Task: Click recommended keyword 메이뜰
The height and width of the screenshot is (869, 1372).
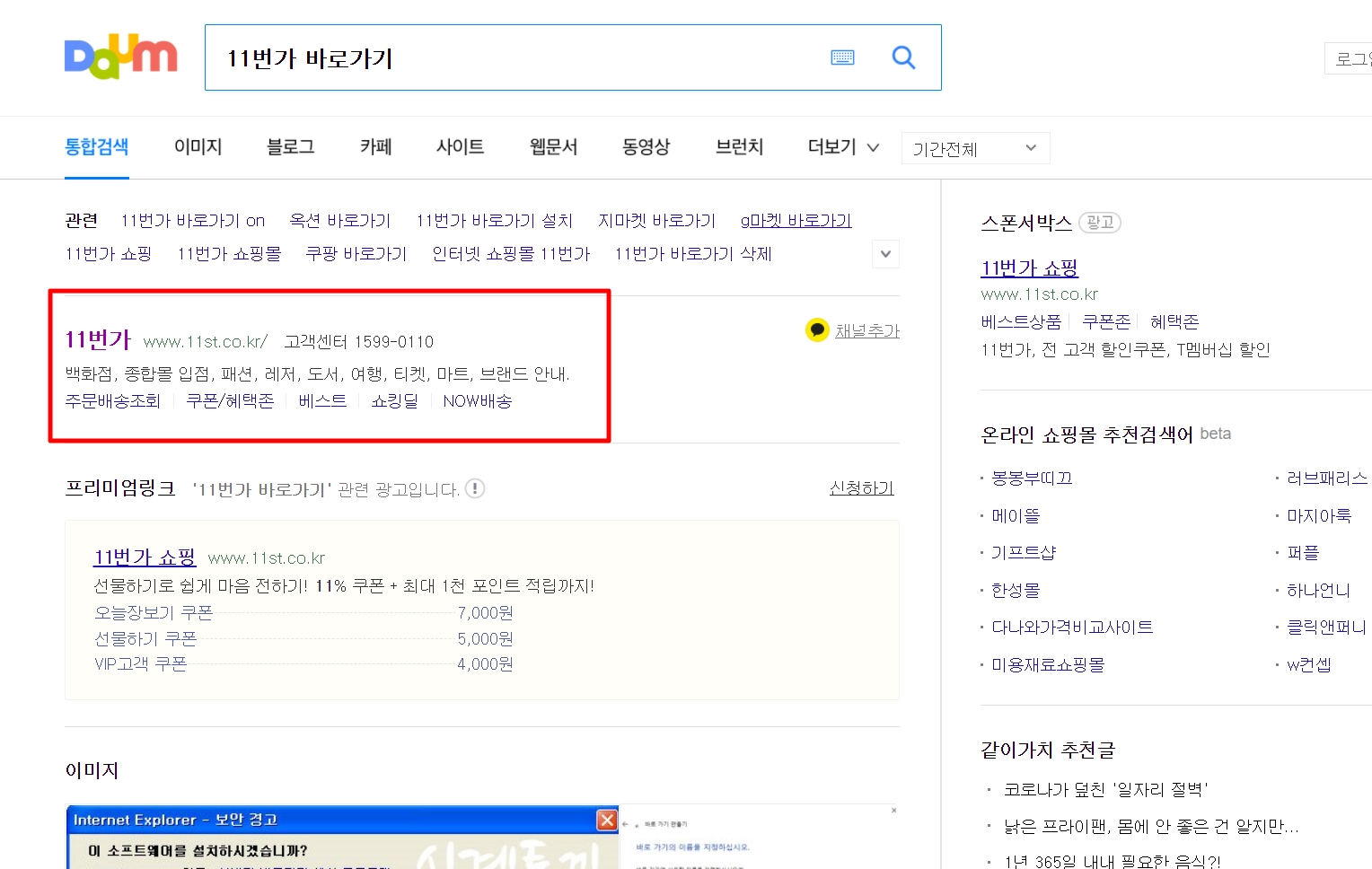Action: (1016, 515)
